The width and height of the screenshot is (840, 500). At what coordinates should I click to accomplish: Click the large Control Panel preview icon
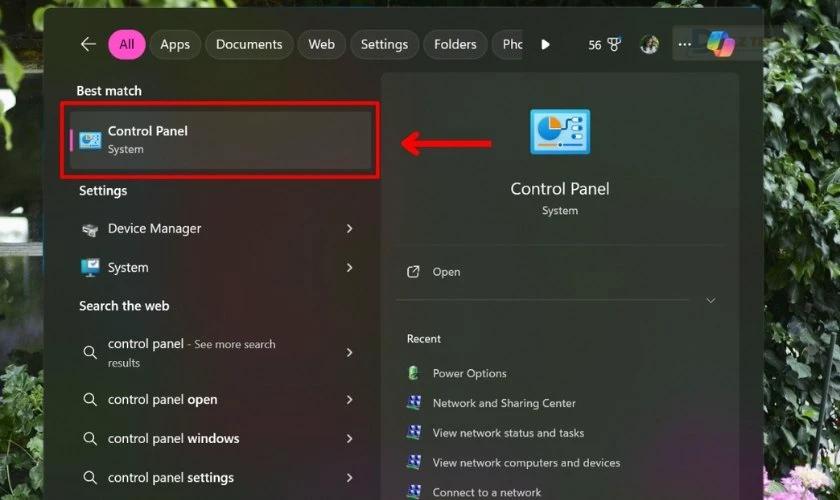560,132
